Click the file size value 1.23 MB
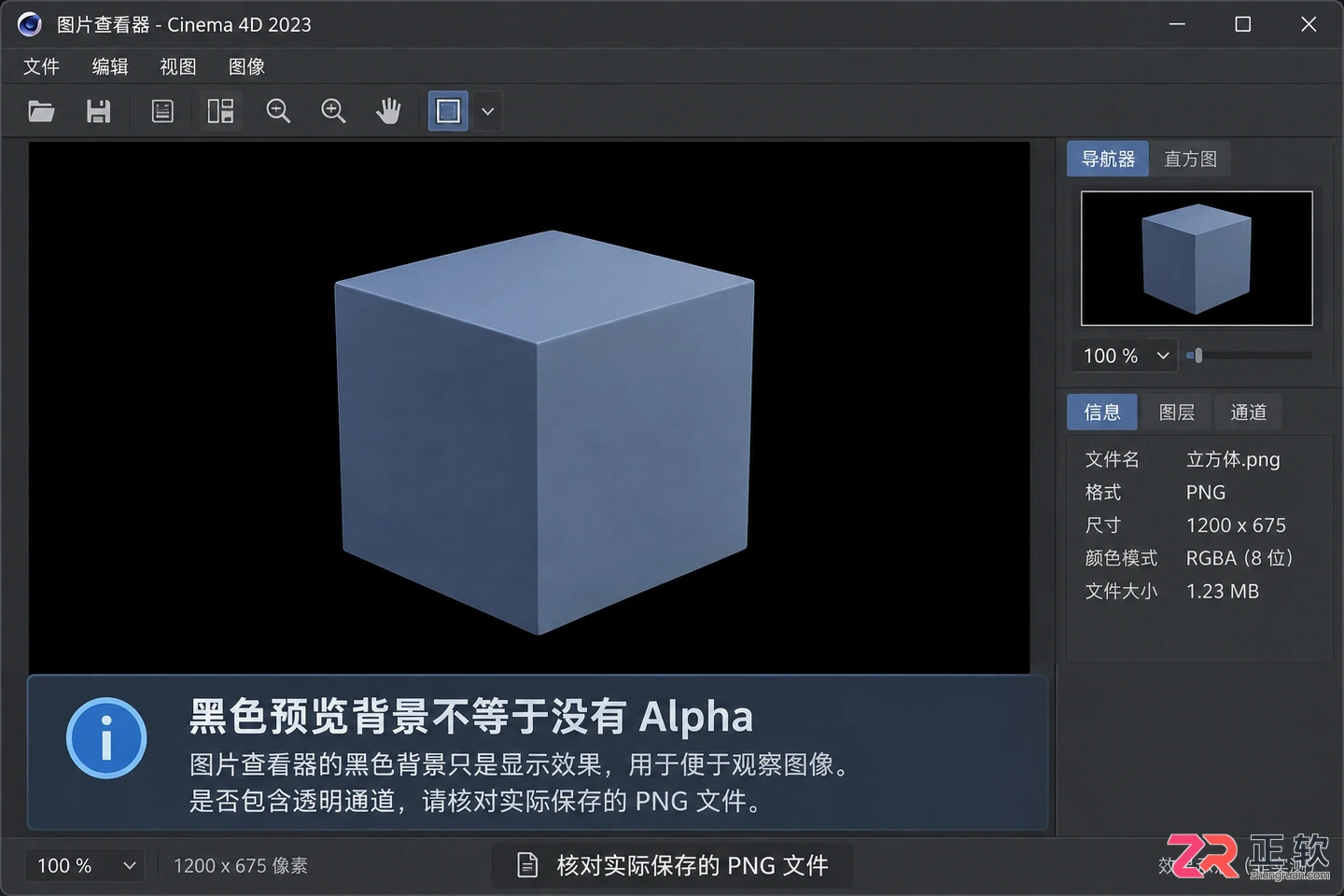This screenshot has height=896, width=1344. [1223, 591]
